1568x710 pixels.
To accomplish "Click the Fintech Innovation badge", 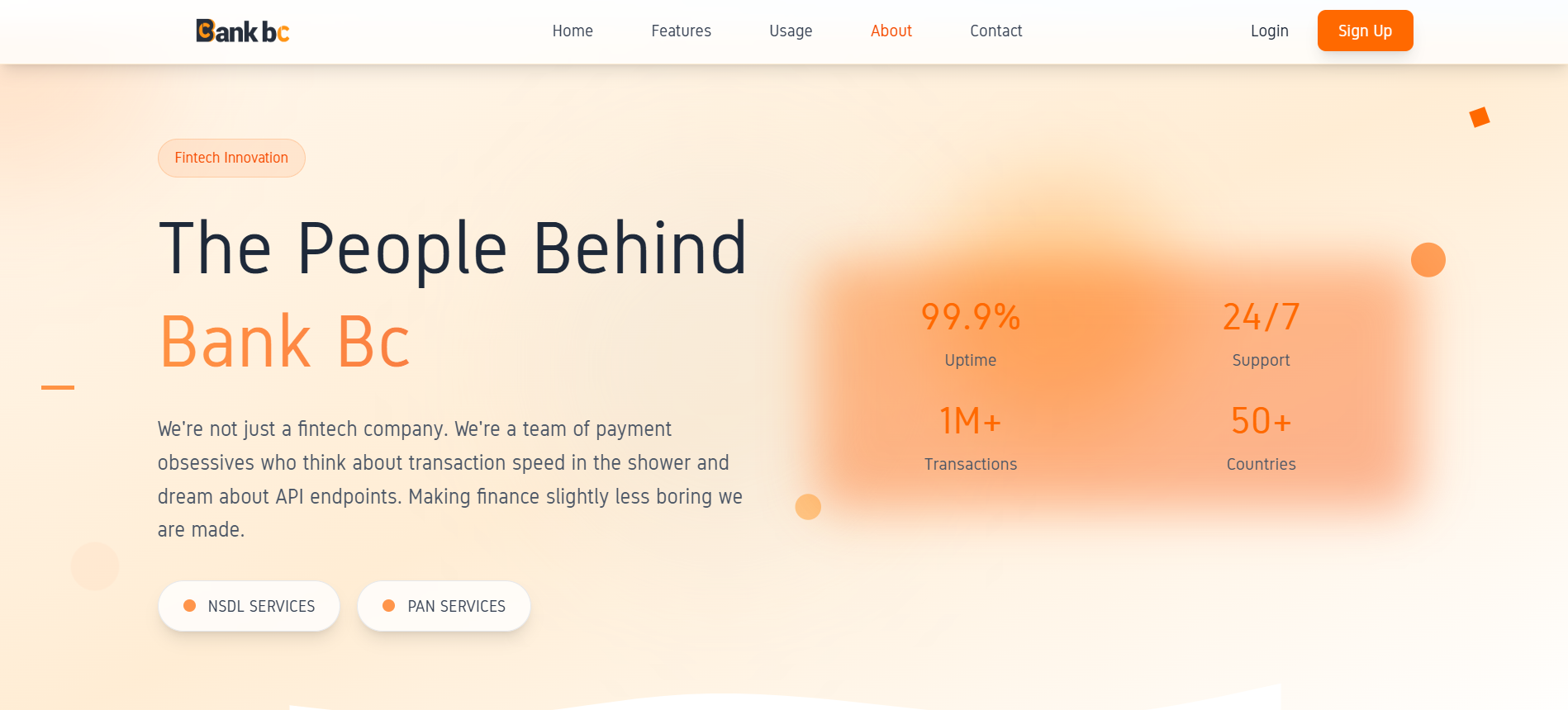I will point(231,158).
